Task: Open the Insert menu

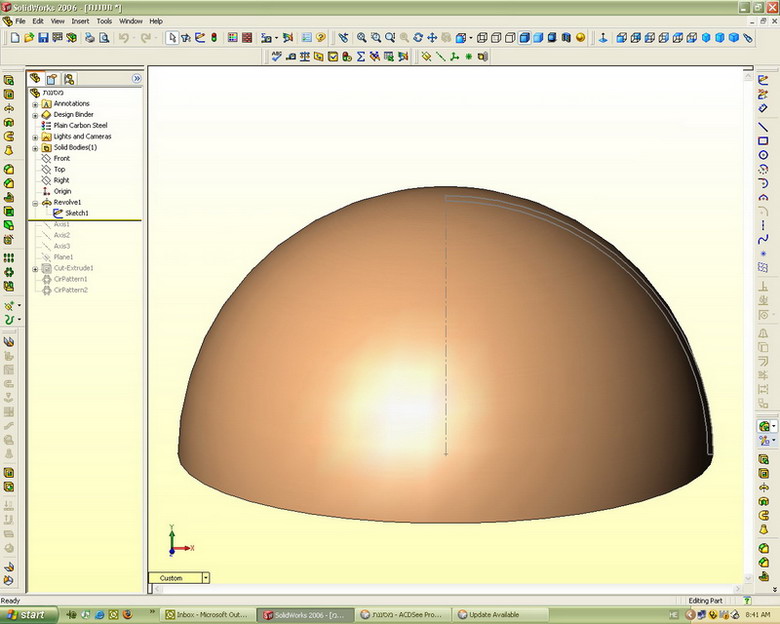Action: tap(80, 21)
